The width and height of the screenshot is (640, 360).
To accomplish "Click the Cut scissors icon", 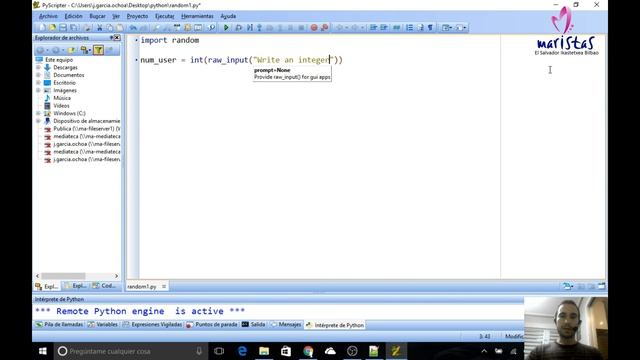I will pyautogui.click(x=99, y=28).
